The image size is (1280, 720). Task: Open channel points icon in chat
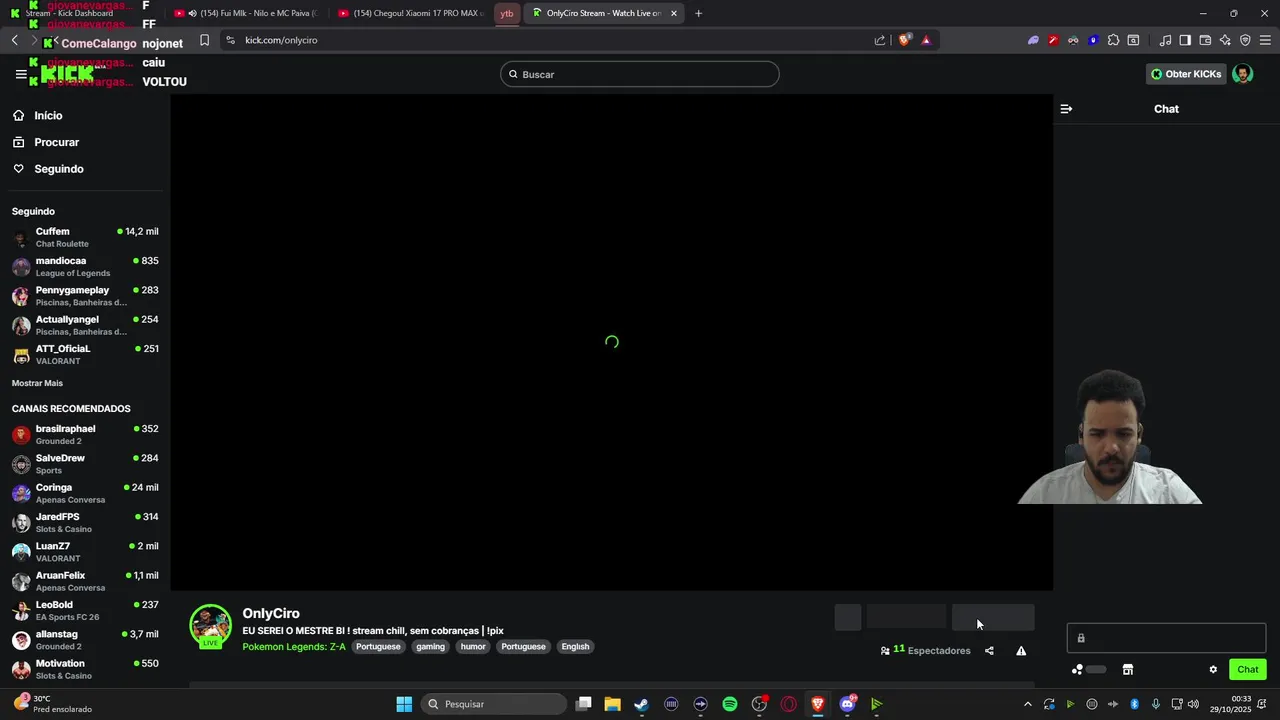click(x=1077, y=670)
